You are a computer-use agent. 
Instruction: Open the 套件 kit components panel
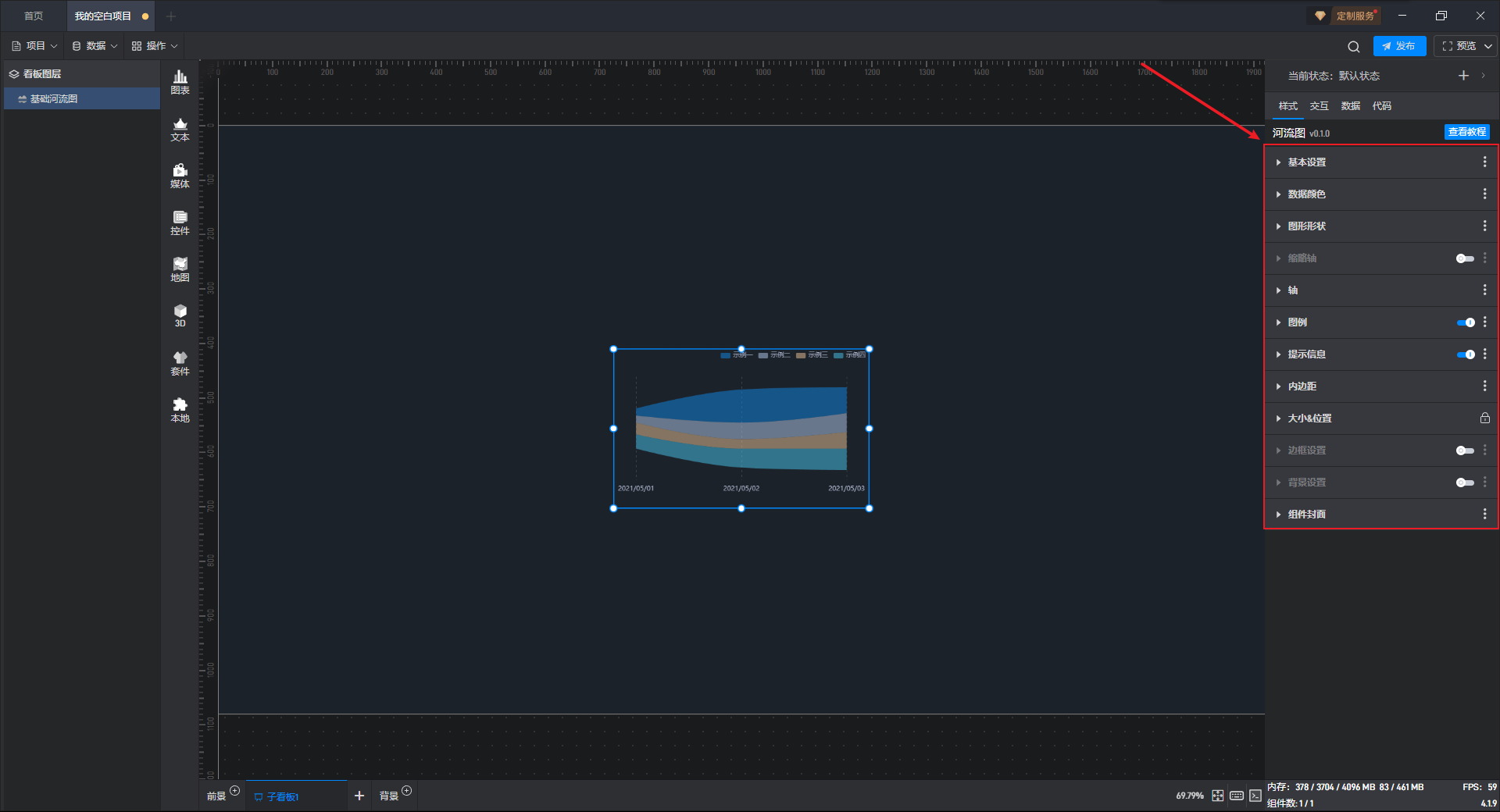coord(180,363)
